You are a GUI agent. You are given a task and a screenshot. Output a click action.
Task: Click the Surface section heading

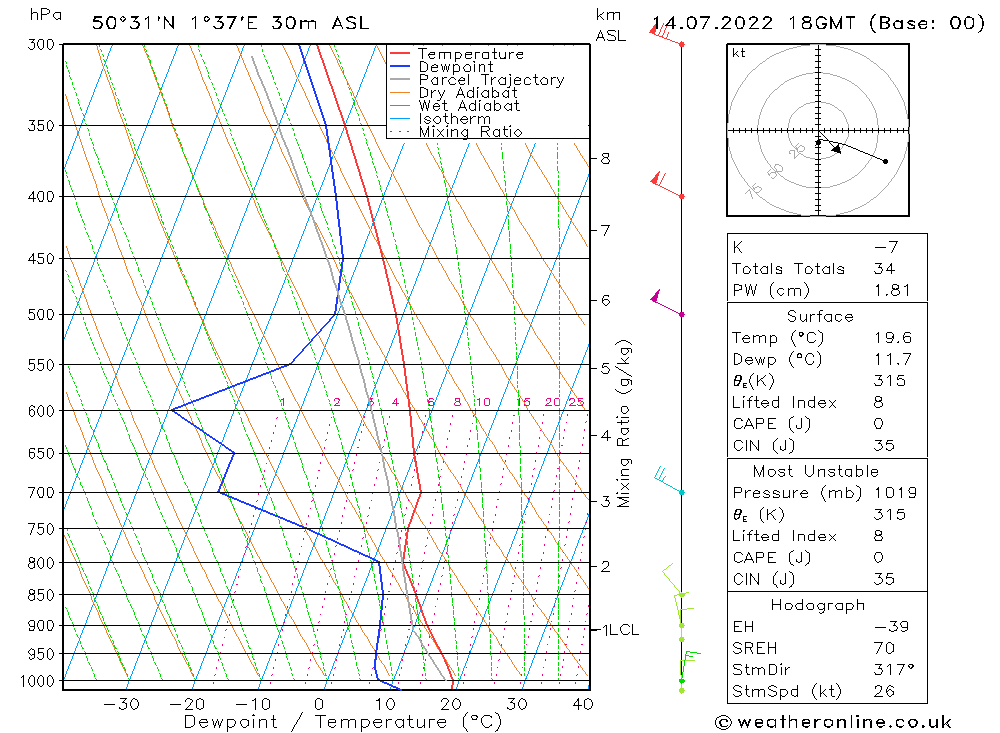[x=820, y=316]
